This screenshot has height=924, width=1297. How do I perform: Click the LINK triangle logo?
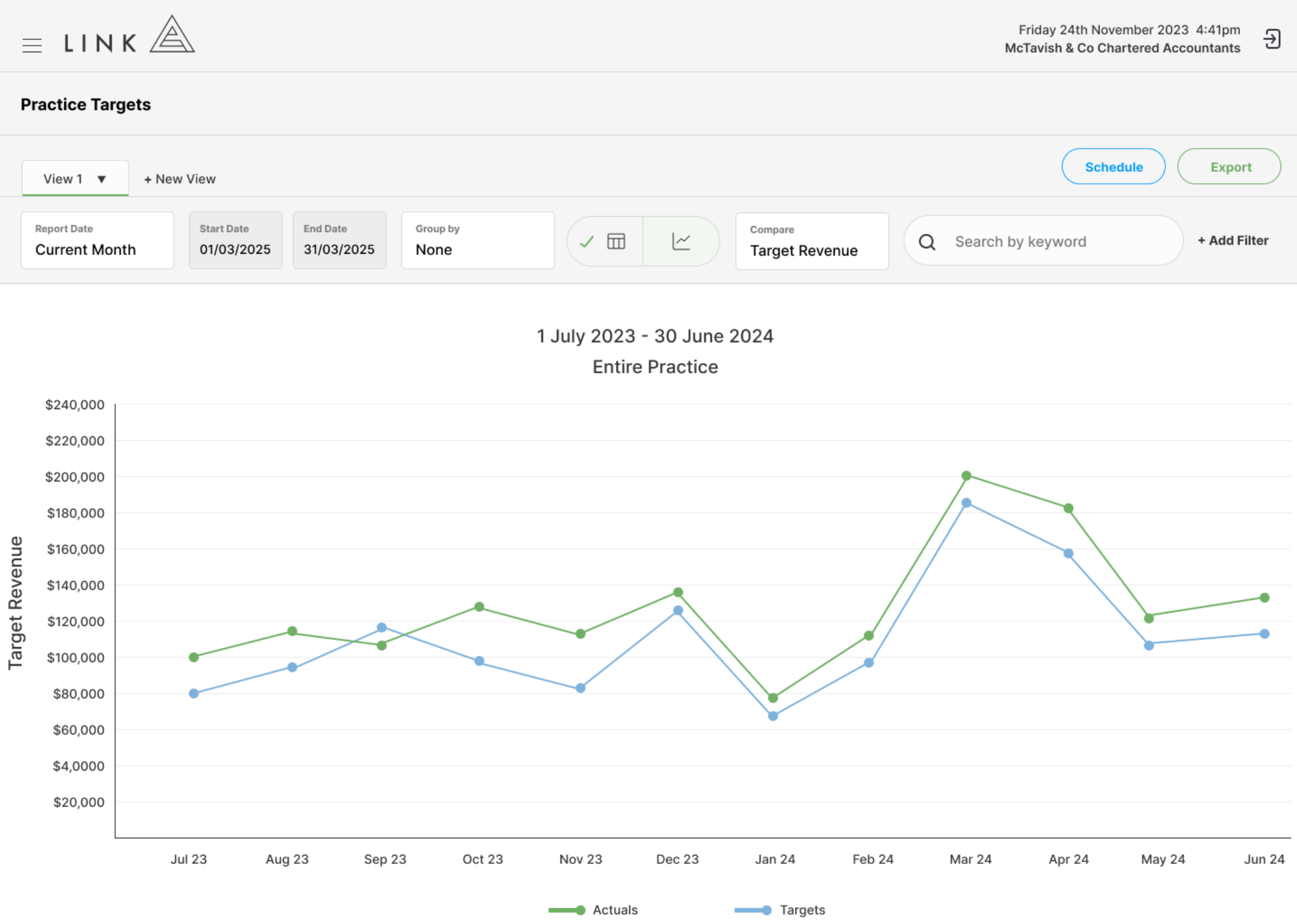pos(172,35)
